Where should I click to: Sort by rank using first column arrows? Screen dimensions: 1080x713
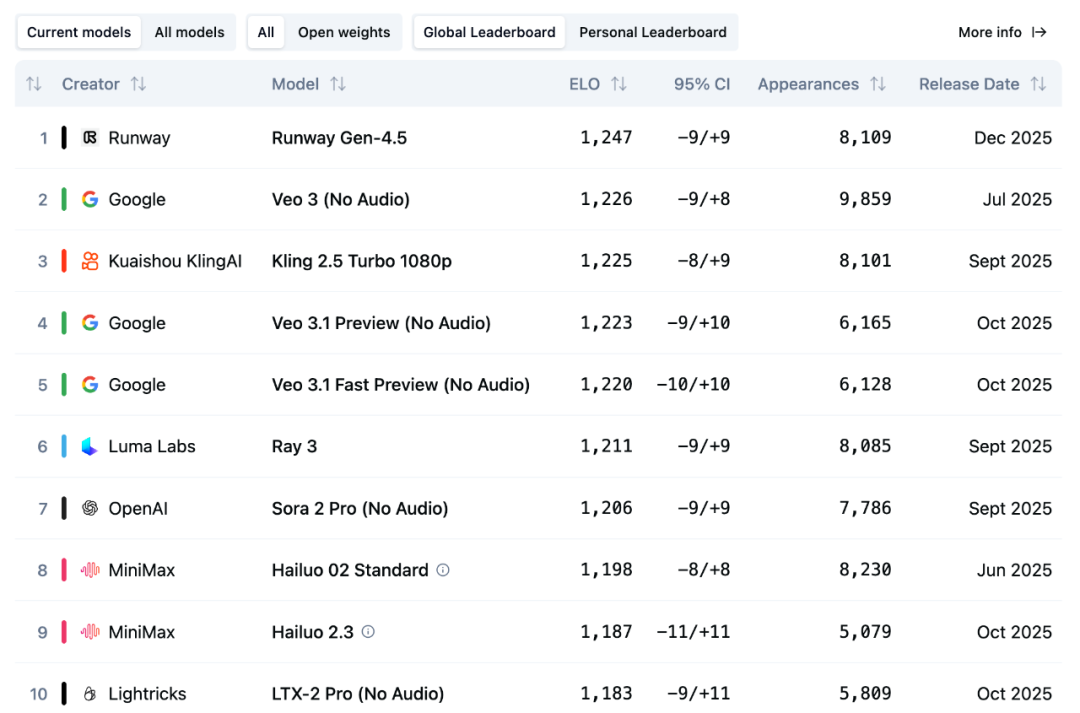tap(34, 84)
